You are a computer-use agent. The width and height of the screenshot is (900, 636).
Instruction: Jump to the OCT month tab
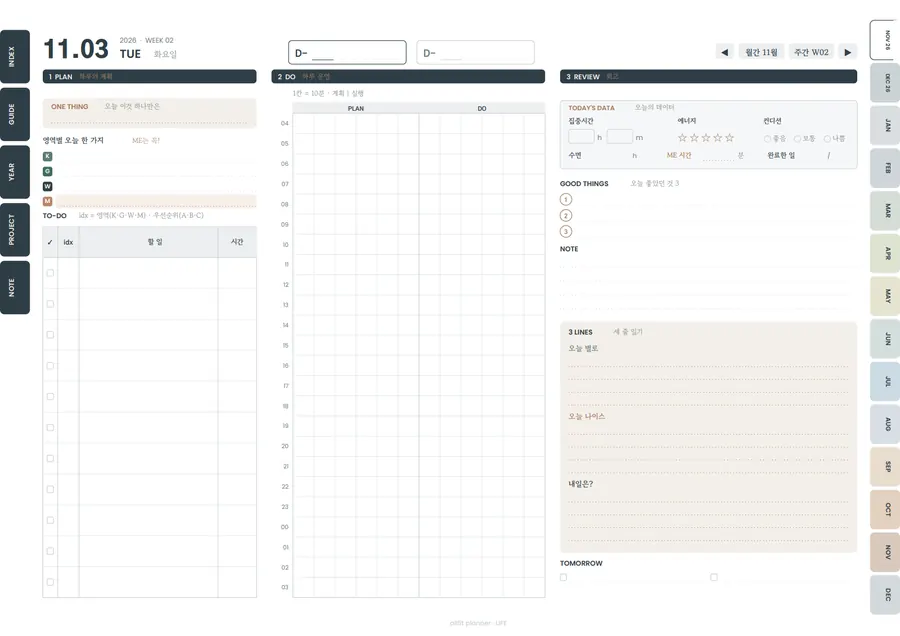(x=886, y=509)
